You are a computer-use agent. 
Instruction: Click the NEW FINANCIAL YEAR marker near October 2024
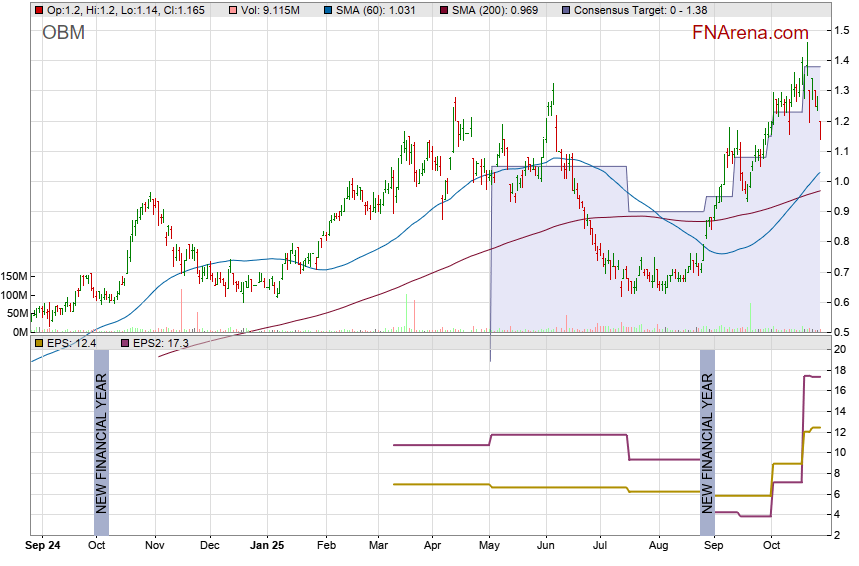click(100, 442)
